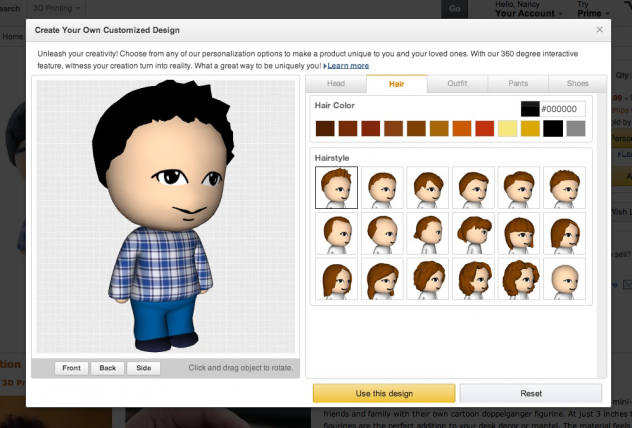Image resolution: width=632 pixels, height=428 pixels.
Task: Show the Back view of figurine
Action: pos(108,368)
